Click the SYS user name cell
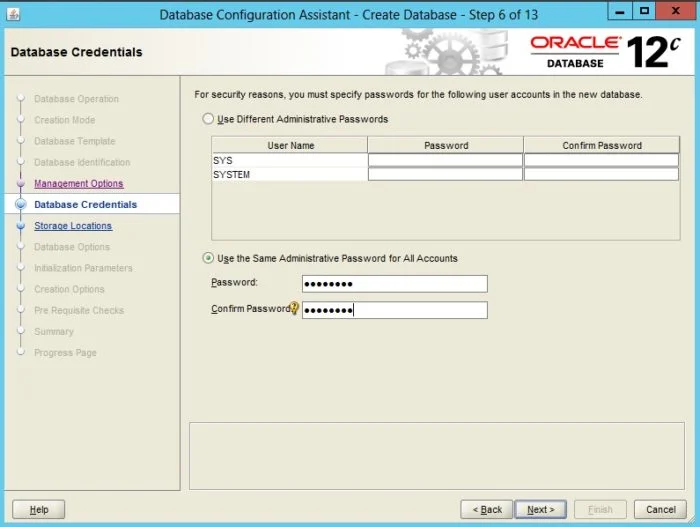Screen dimensions: 700x527 tap(290, 160)
